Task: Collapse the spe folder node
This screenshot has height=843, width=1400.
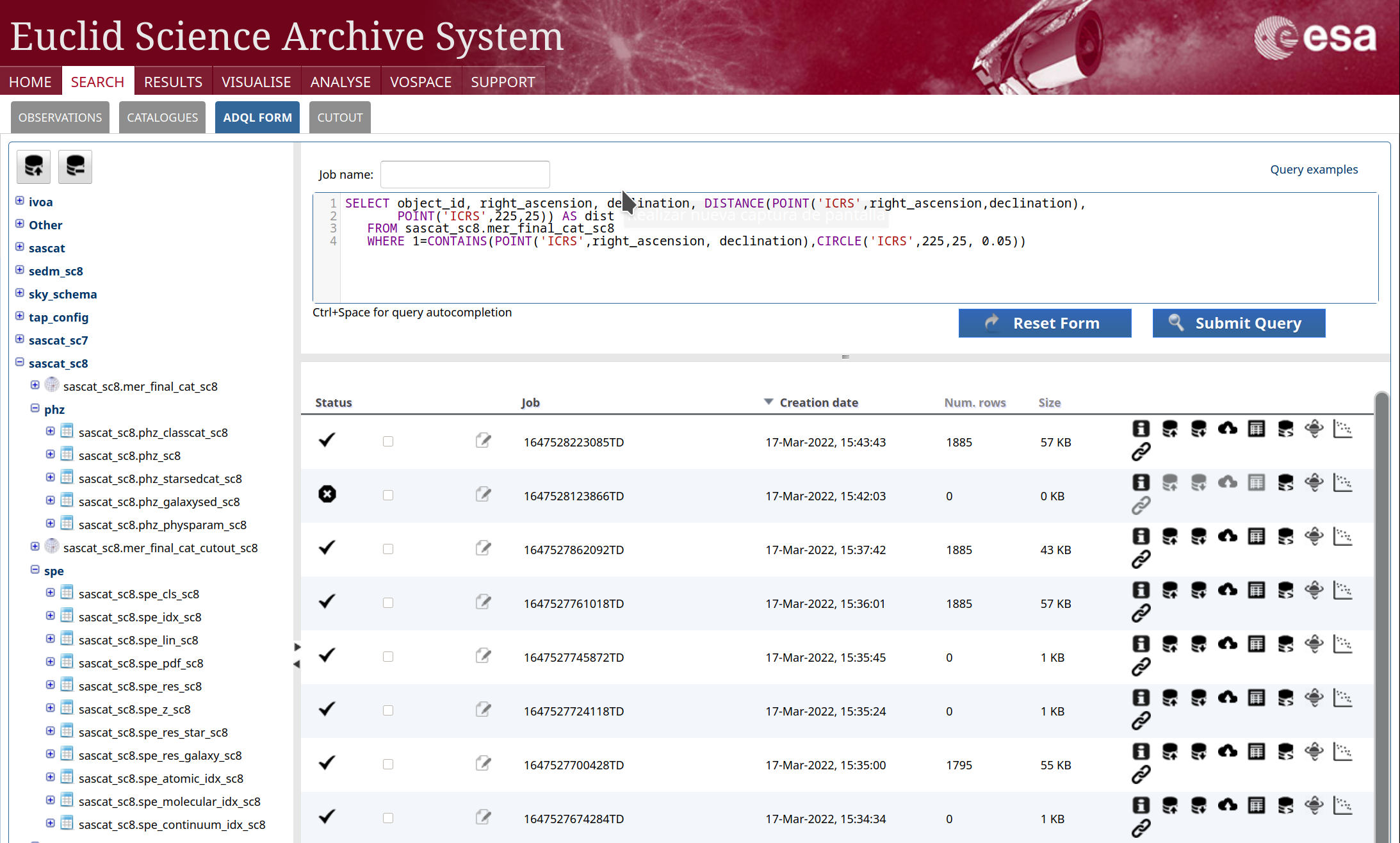Action: (35, 569)
